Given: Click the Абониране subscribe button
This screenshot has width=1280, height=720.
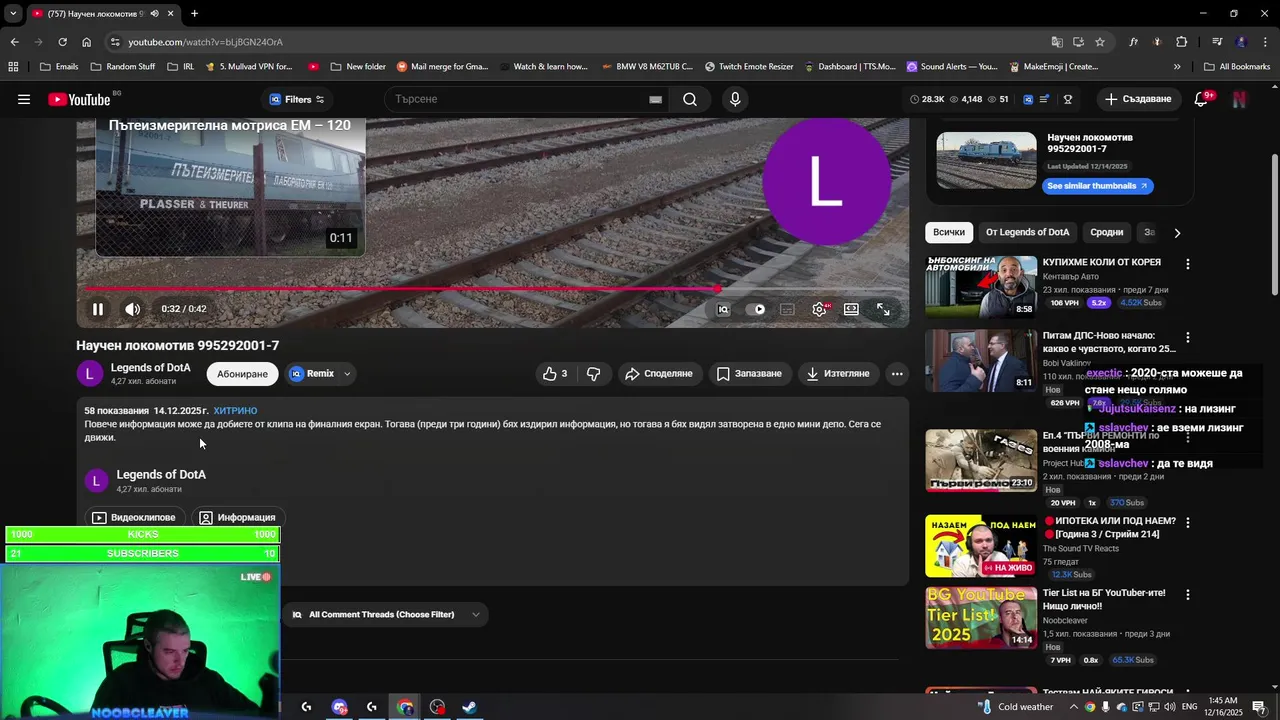Looking at the screenshot, I should pyautogui.click(x=242, y=374).
